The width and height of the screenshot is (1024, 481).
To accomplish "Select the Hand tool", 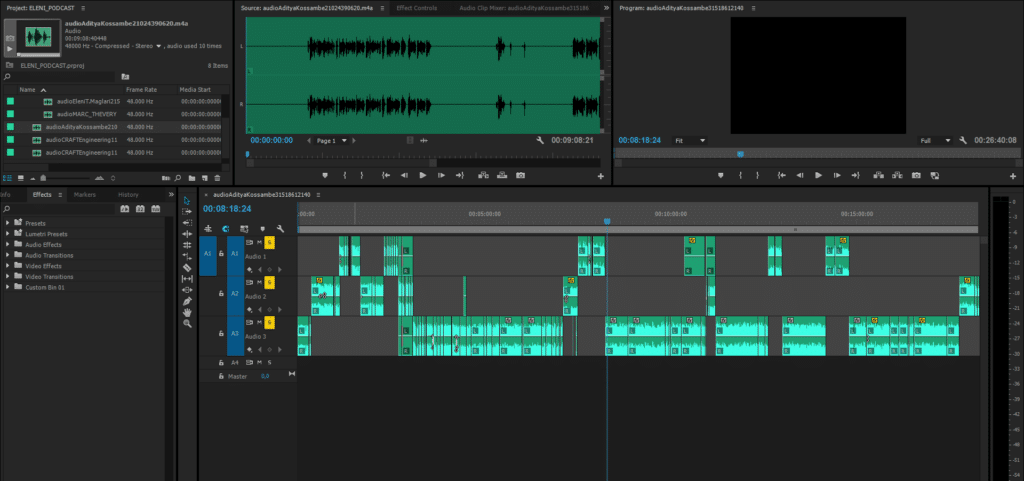I will (187, 312).
